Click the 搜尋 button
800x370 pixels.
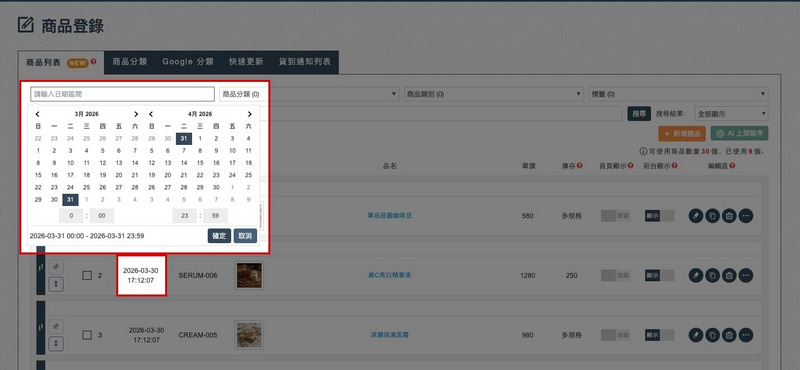pos(639,114)
